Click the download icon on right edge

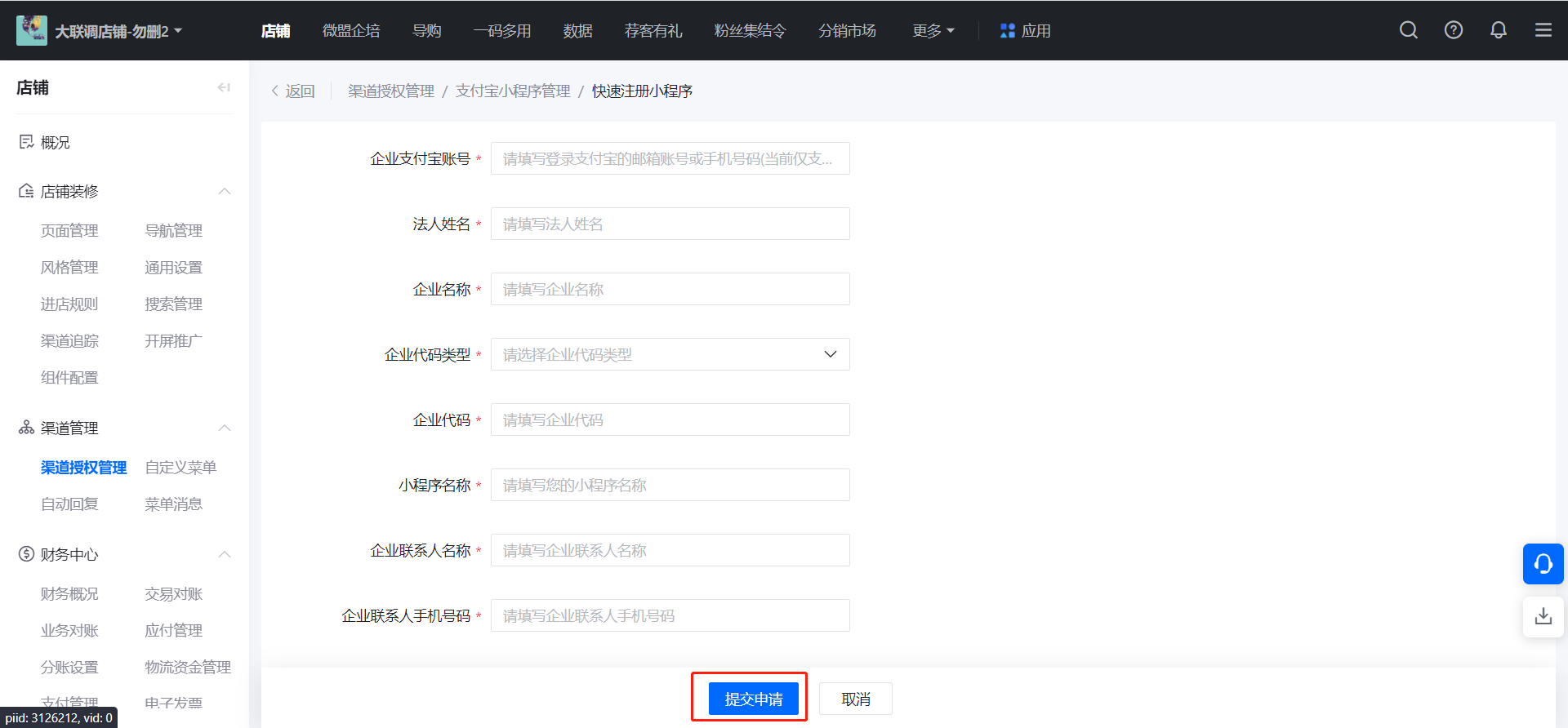[1543, 616]
